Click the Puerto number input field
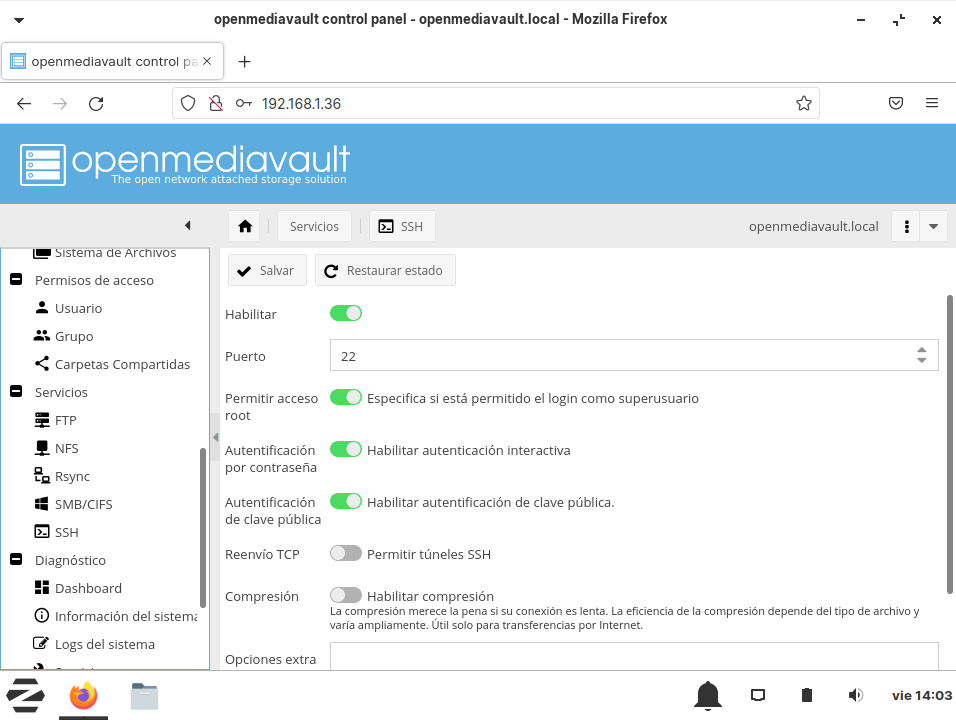This screenshot has height=720, width=956. point(620,355)
